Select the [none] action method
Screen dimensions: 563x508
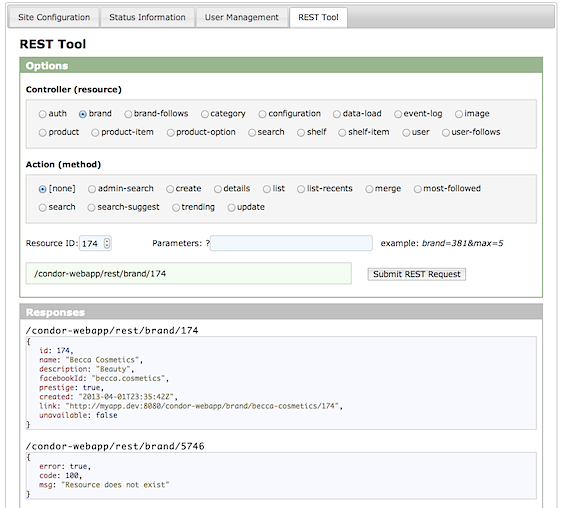coord(42,189)
